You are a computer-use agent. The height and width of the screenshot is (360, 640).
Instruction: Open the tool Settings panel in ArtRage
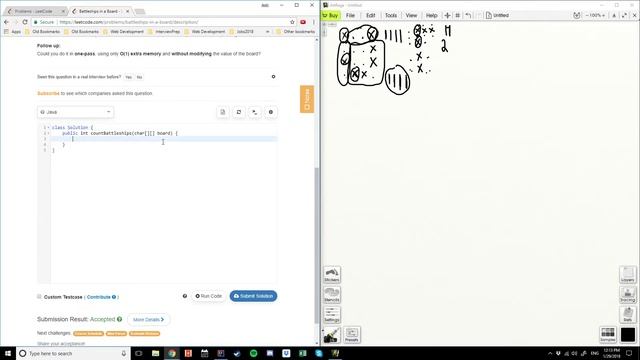(x=332, y=315)
